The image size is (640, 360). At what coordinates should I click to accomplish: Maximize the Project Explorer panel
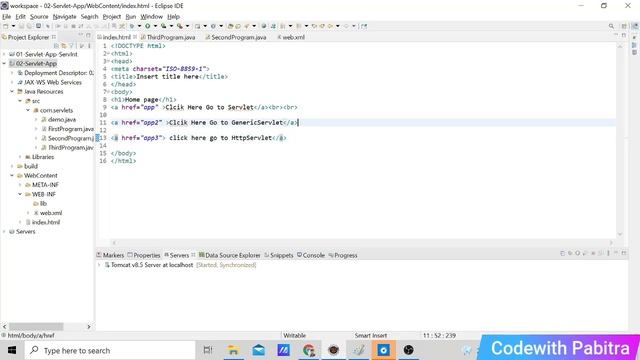click(88, 36)
